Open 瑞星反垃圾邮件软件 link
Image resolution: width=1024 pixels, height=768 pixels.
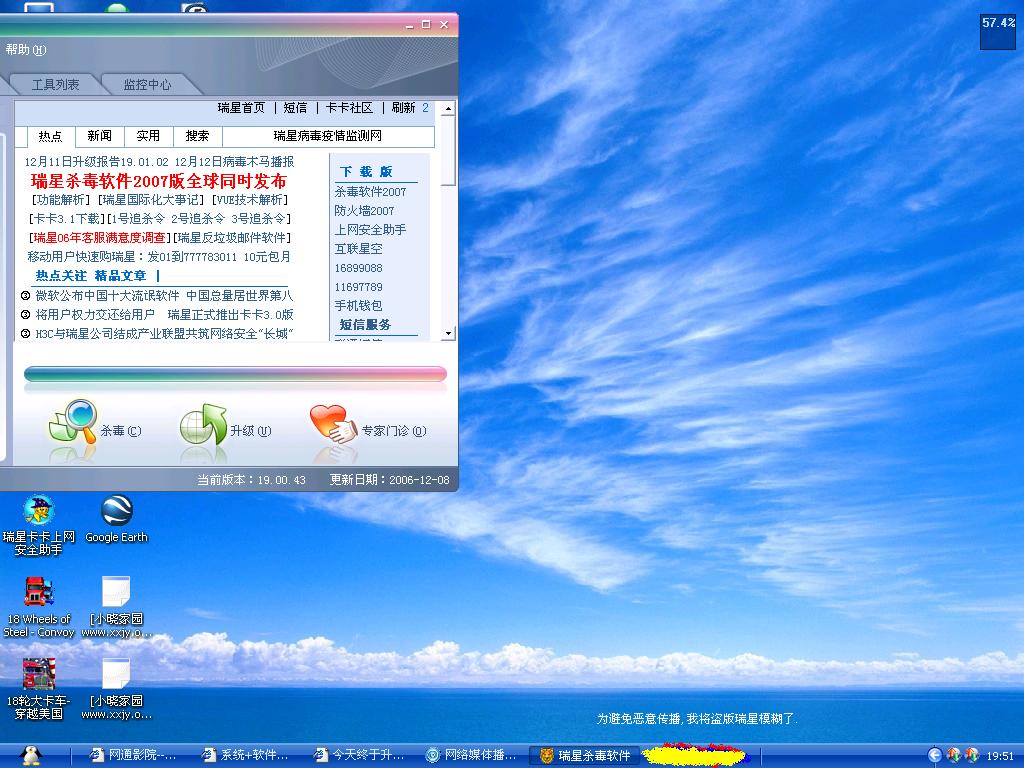coord(232,238)
